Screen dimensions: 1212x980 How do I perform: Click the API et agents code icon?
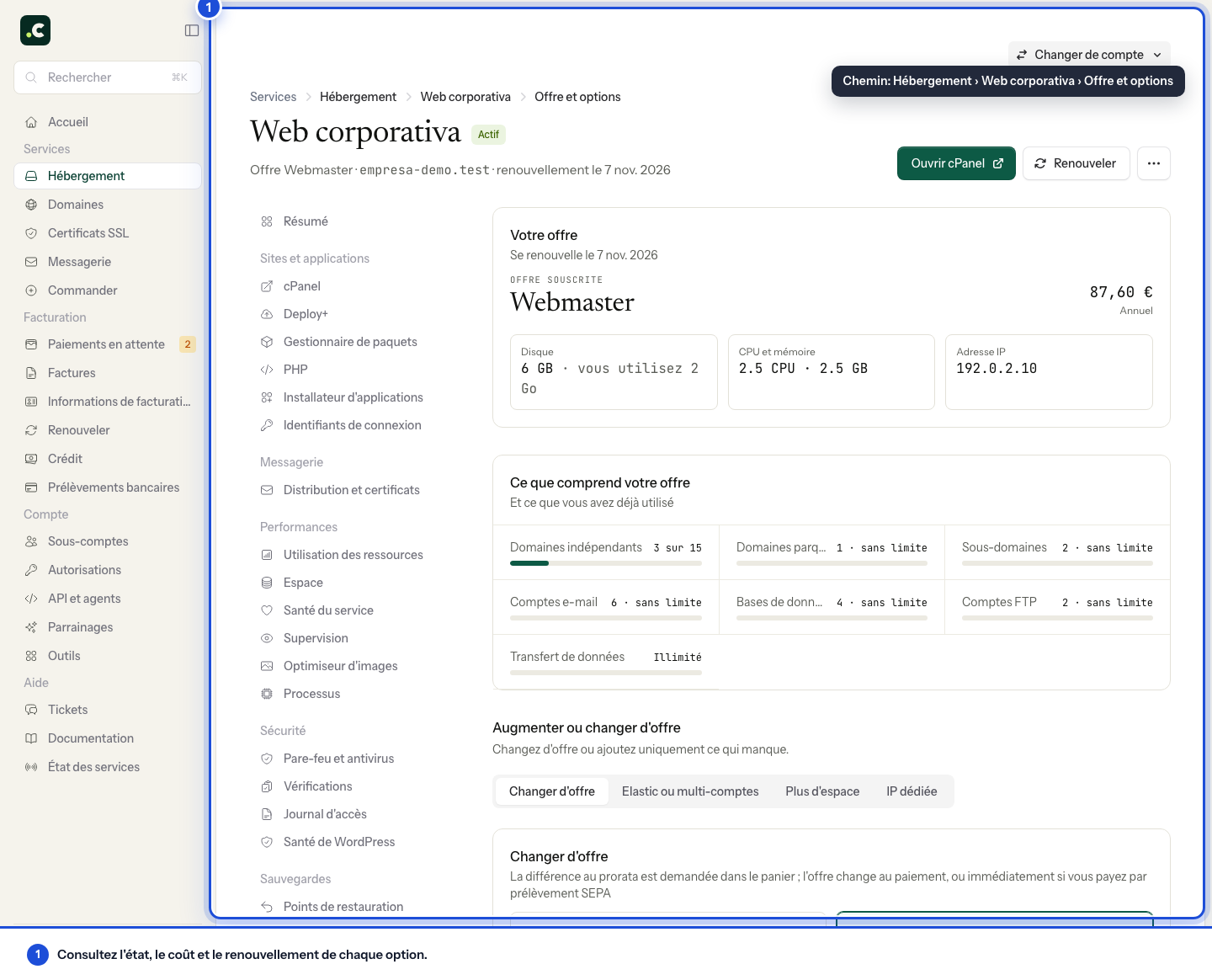click(31, 599)
